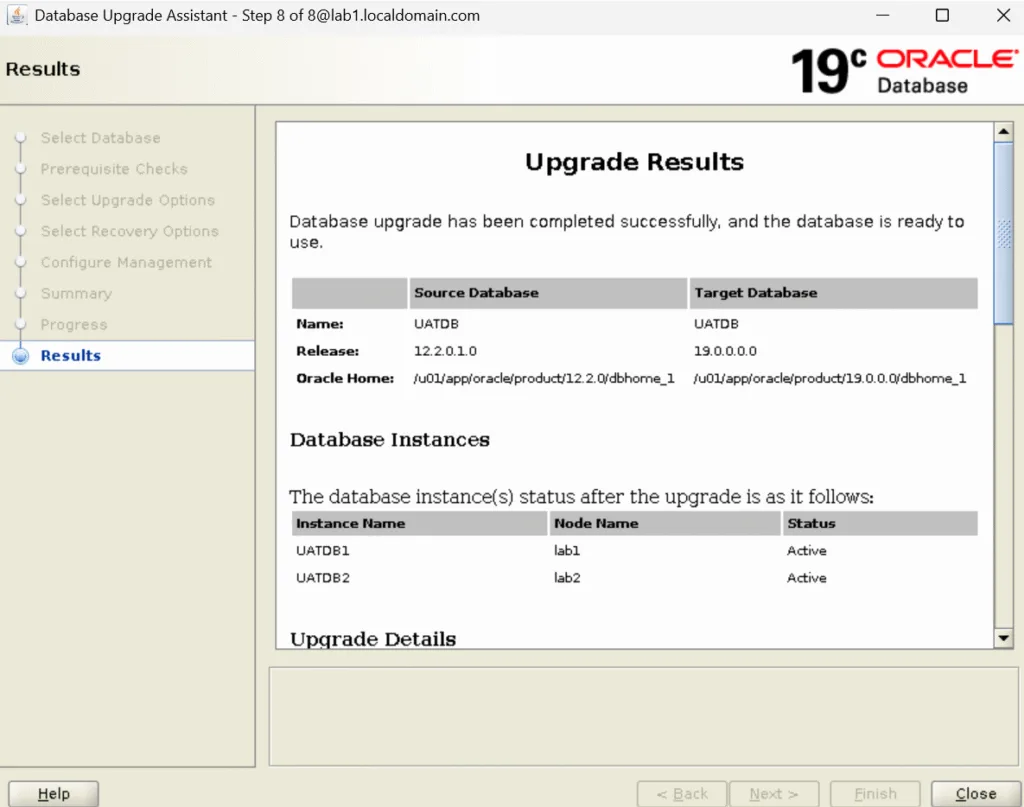Click the Finish button
Image resolution: width=1024 pixels, height=807 pixels.
coord(874,792)
